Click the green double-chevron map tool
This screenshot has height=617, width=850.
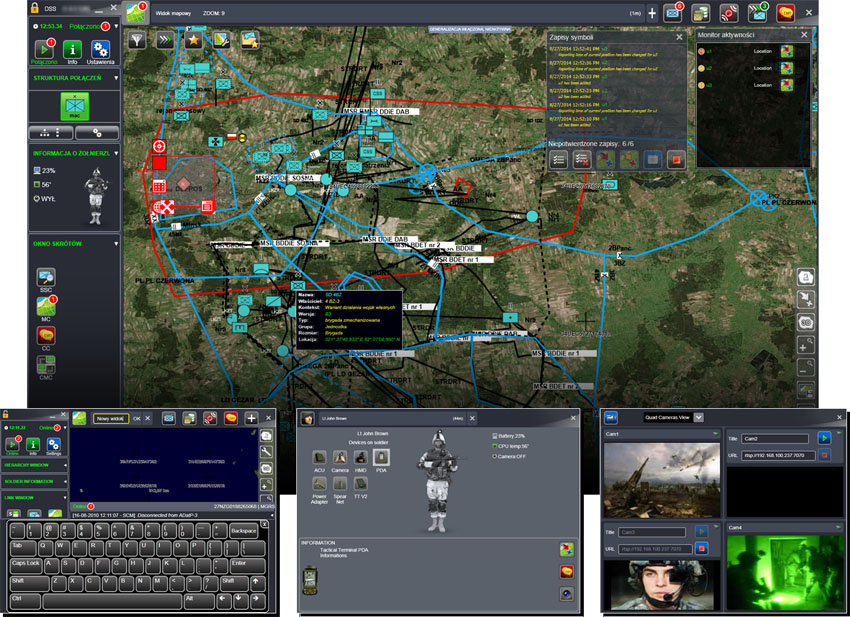coord(165,40)
